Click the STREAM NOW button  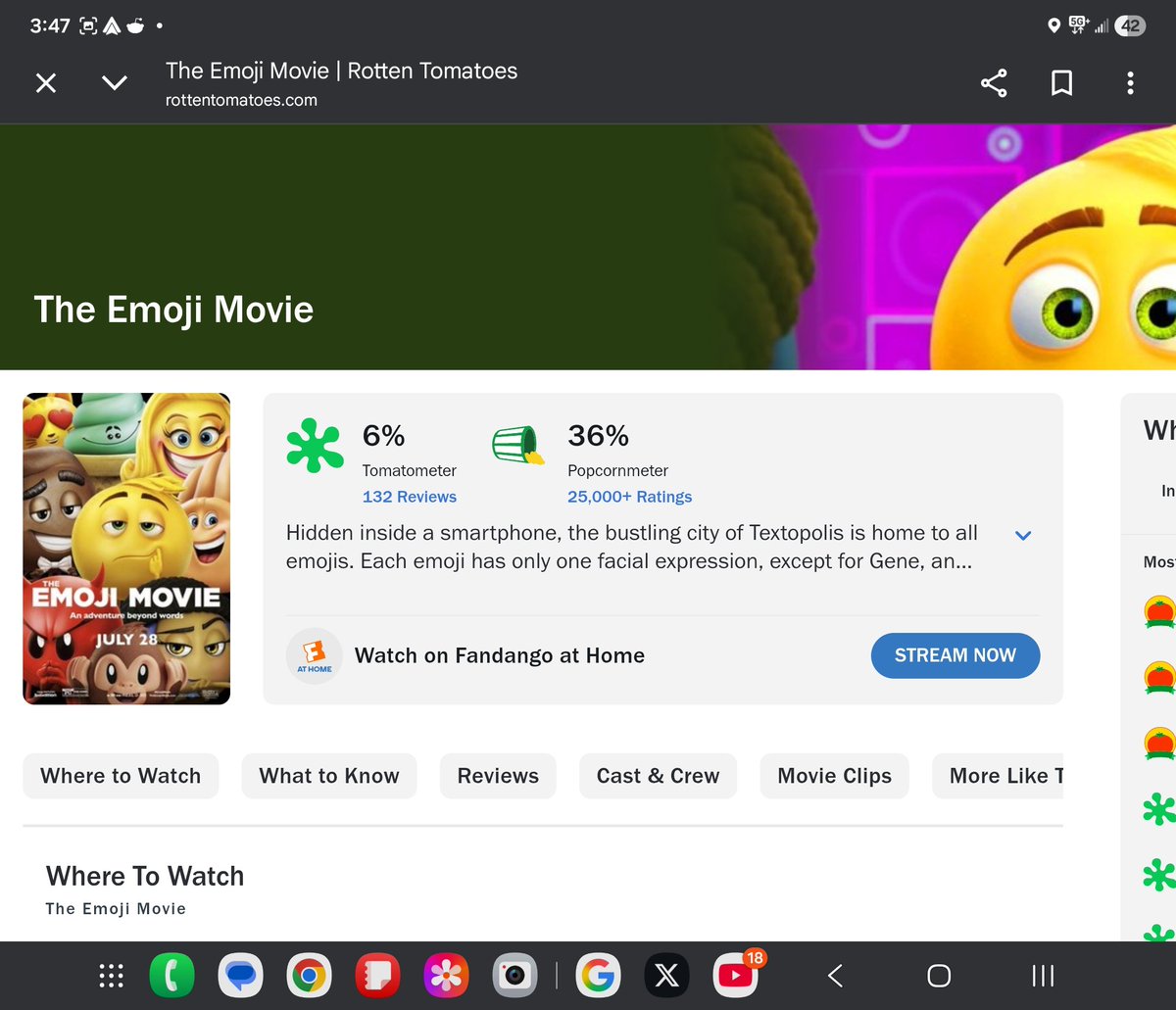point(955,655)
